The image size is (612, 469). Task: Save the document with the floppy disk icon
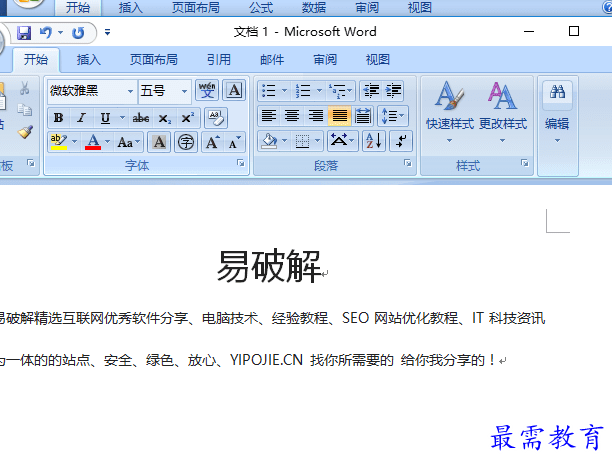click(24, 33)
